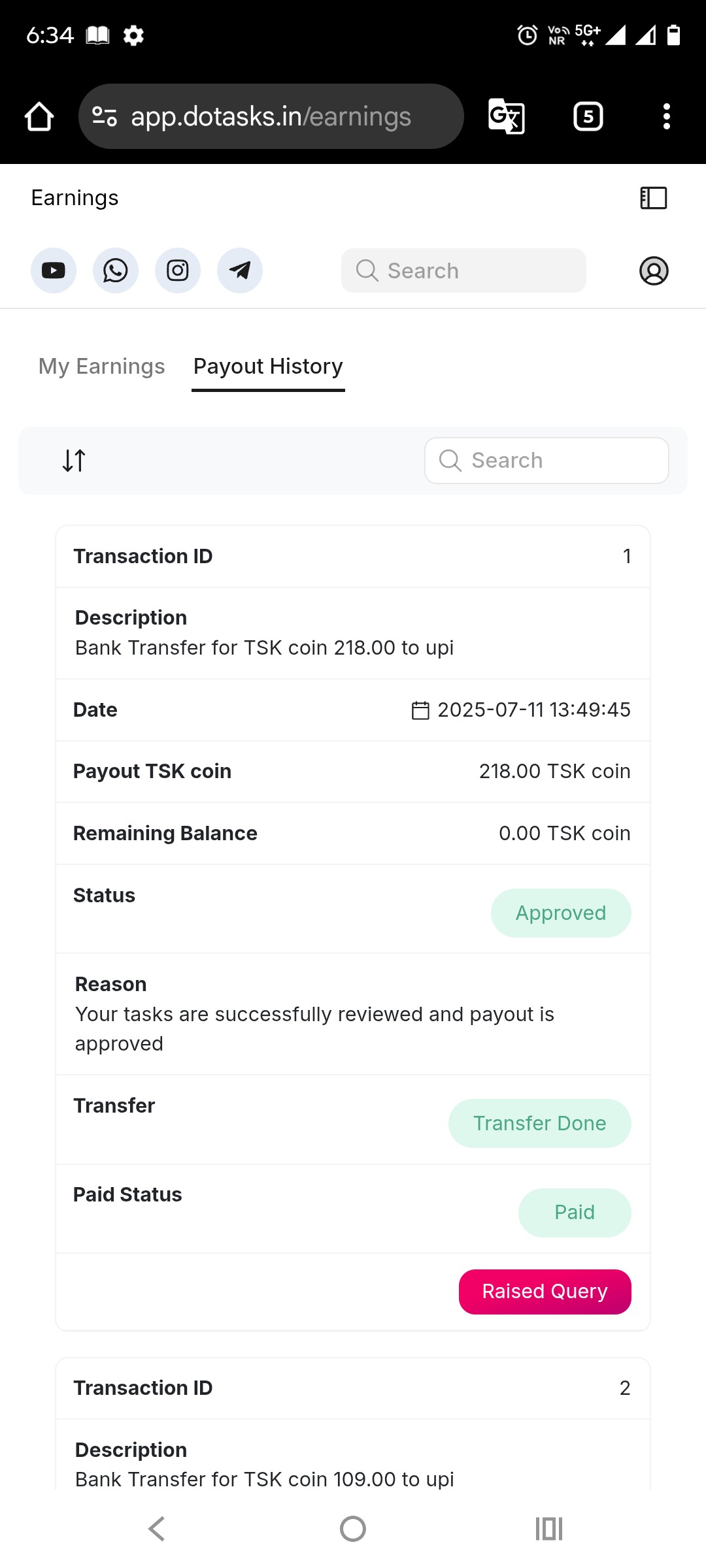Screen dimensions: 706x1568
Task: Open the user profile icon
Action: (x=654, y=270)
